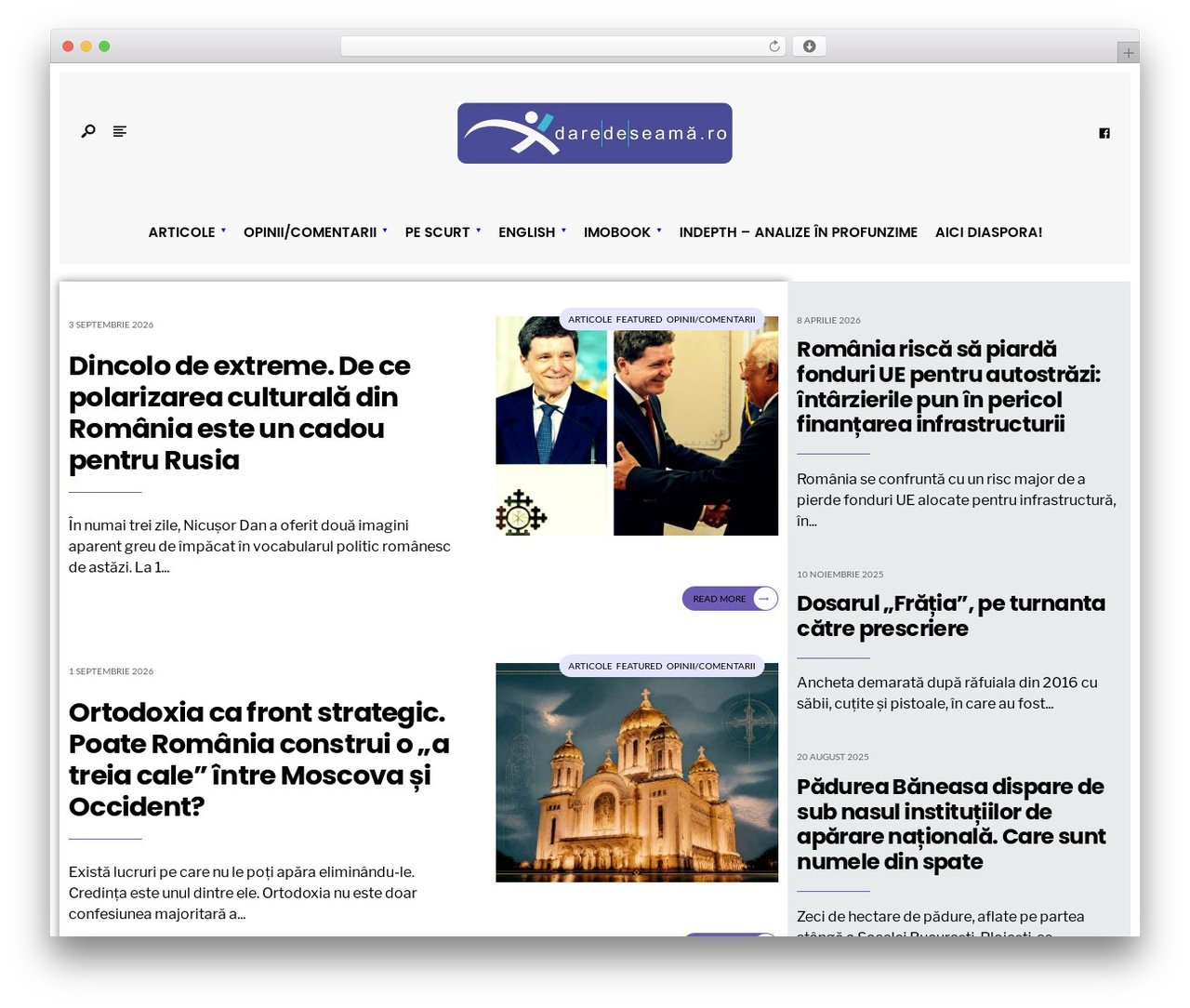Screen dimensions: 1190x1008
Task: Select OPINII/COMENTARII tag on first article image
Action: 711,320
